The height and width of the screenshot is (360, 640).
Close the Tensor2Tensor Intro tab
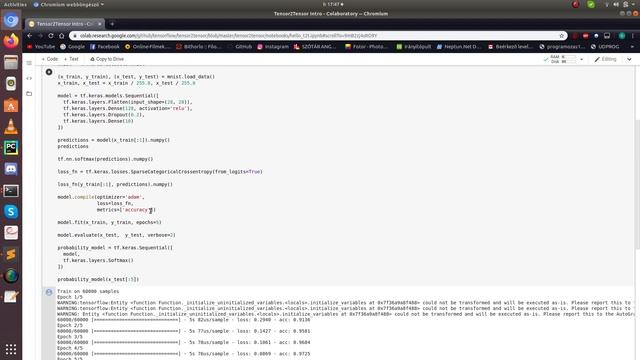[100, 24]
